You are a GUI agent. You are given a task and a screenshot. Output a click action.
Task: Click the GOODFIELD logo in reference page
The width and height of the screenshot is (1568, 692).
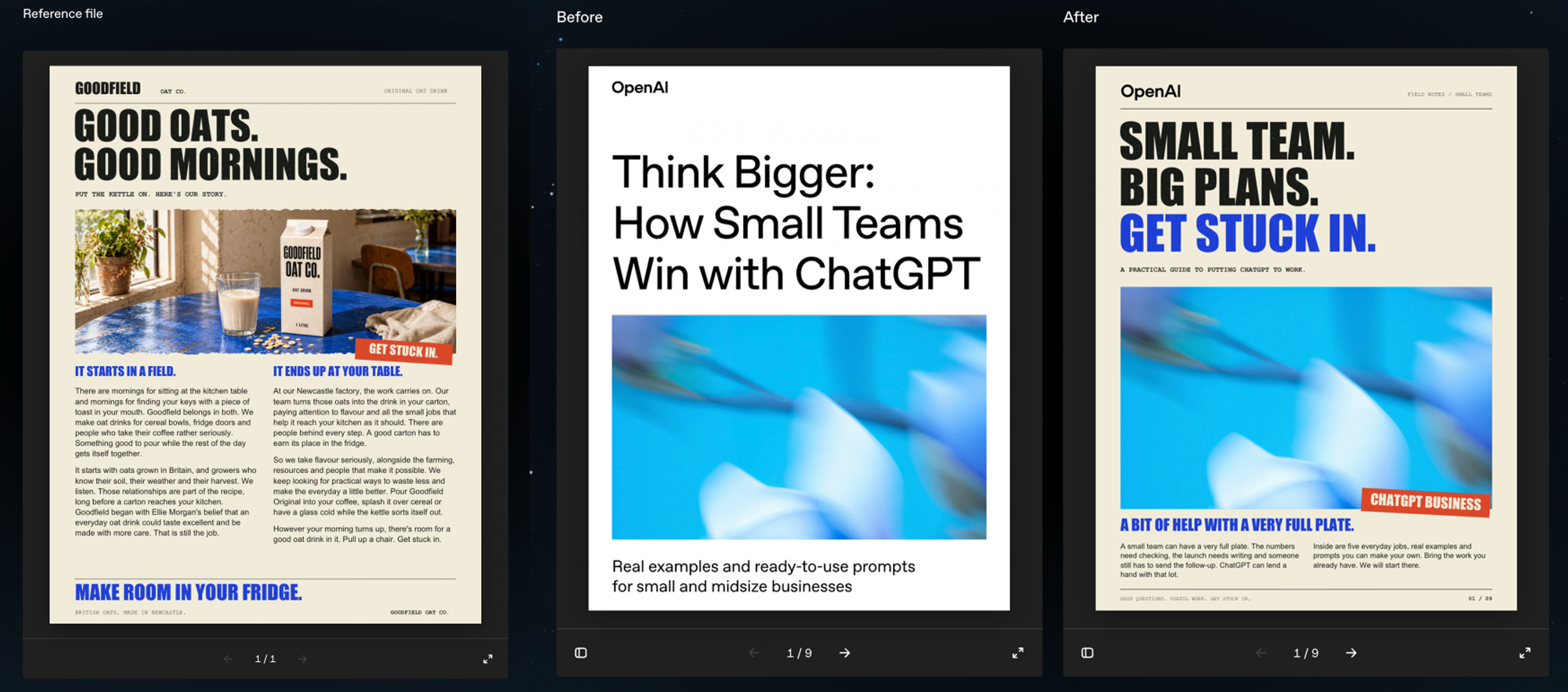(x=107, y=88)
